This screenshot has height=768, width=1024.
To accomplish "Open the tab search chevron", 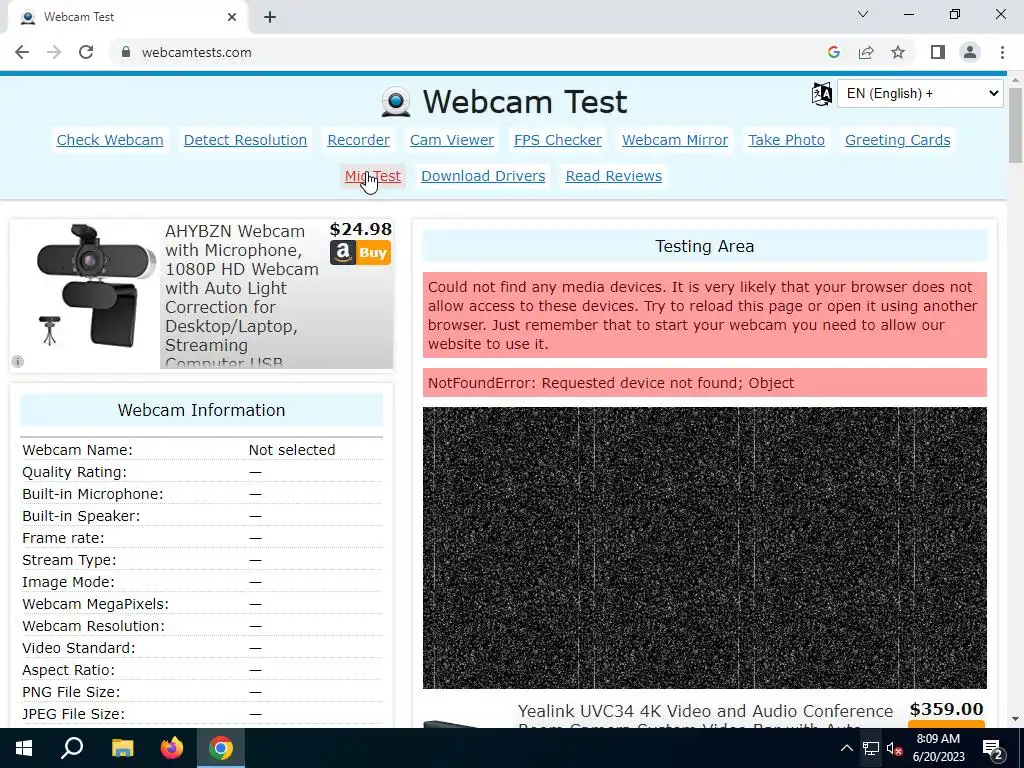I will click(863, 14).
